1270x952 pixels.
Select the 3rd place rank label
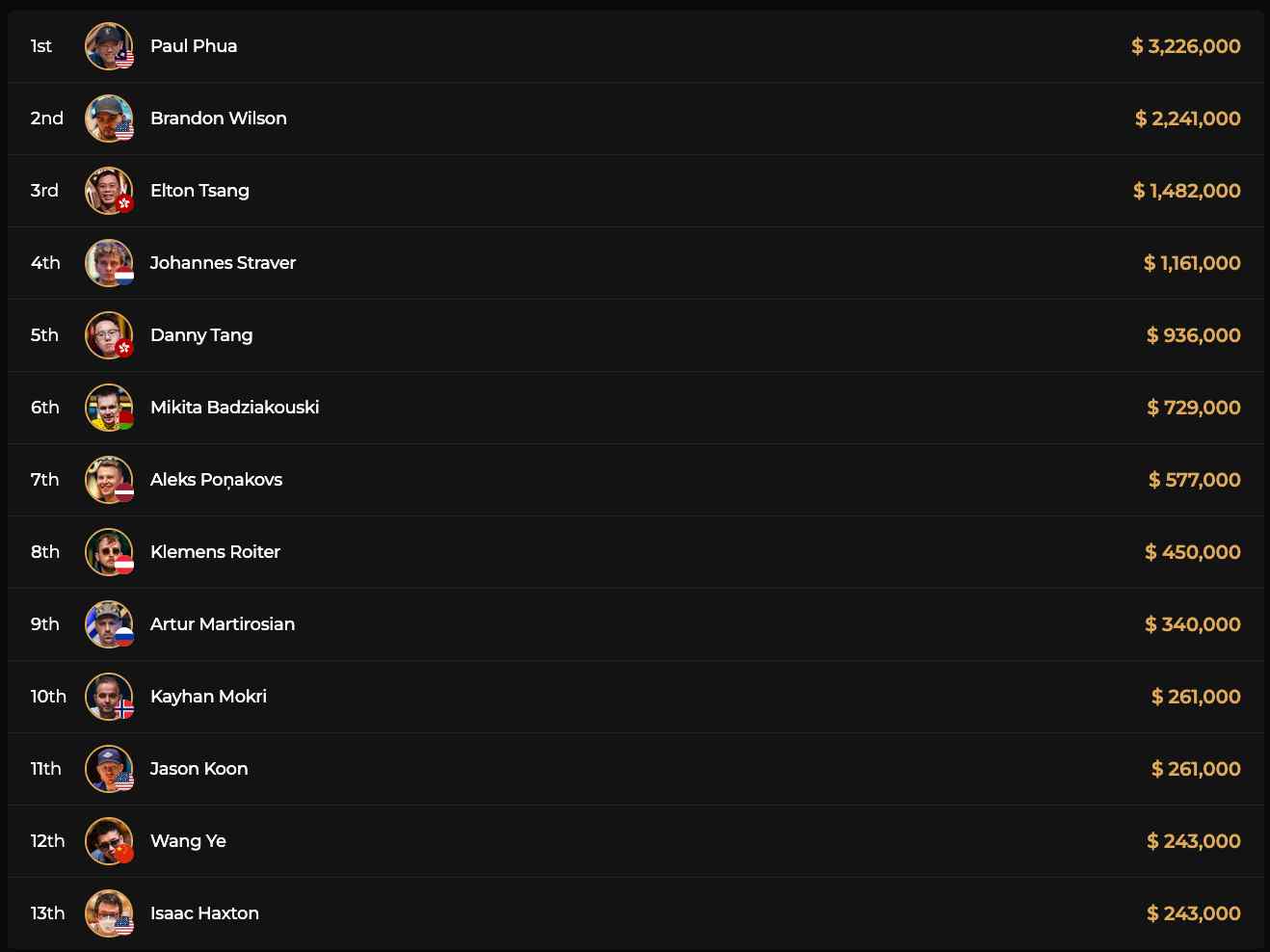tap(44, 191)
